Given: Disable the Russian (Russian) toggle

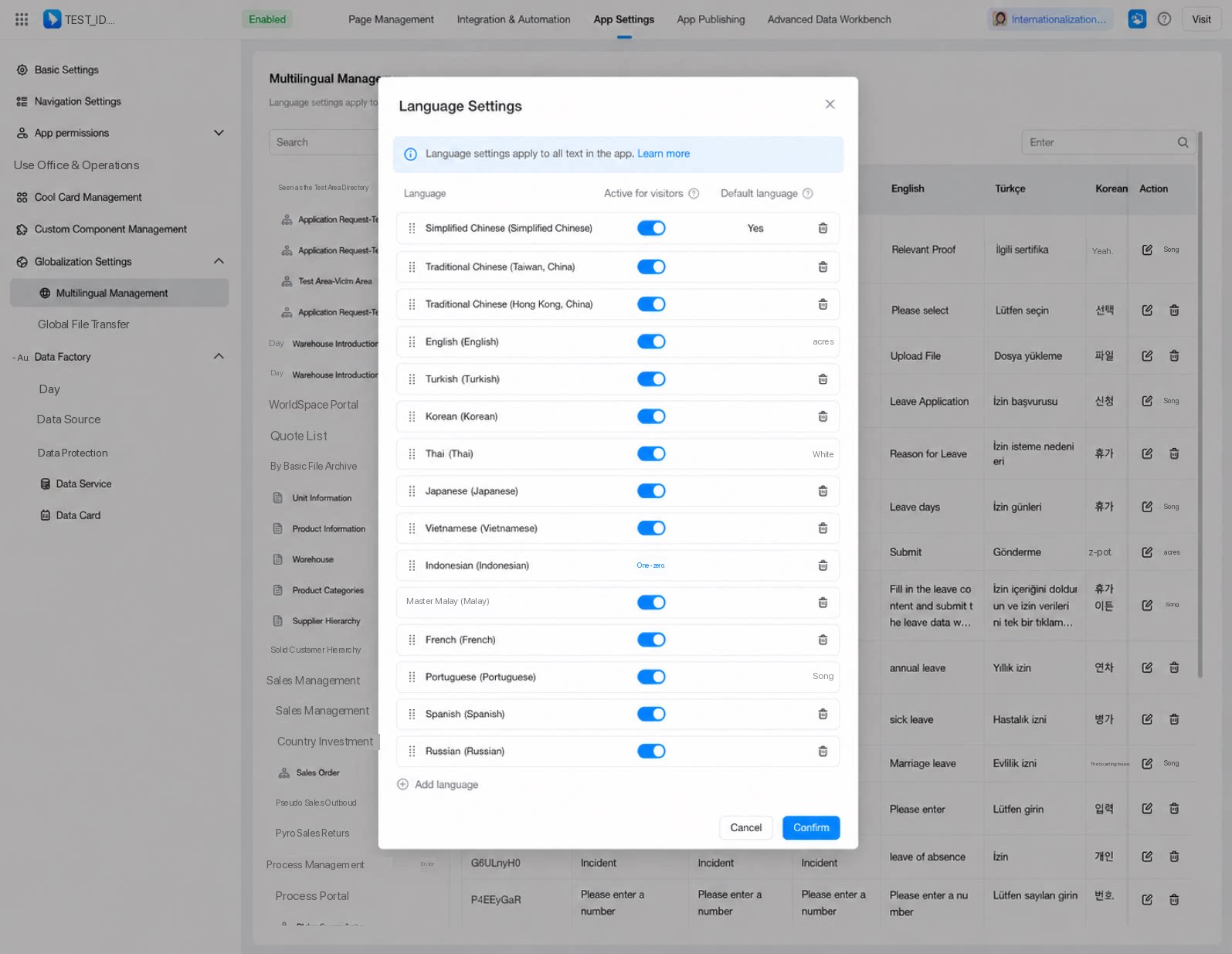Looking at the screenshot, I should point(651,751).
